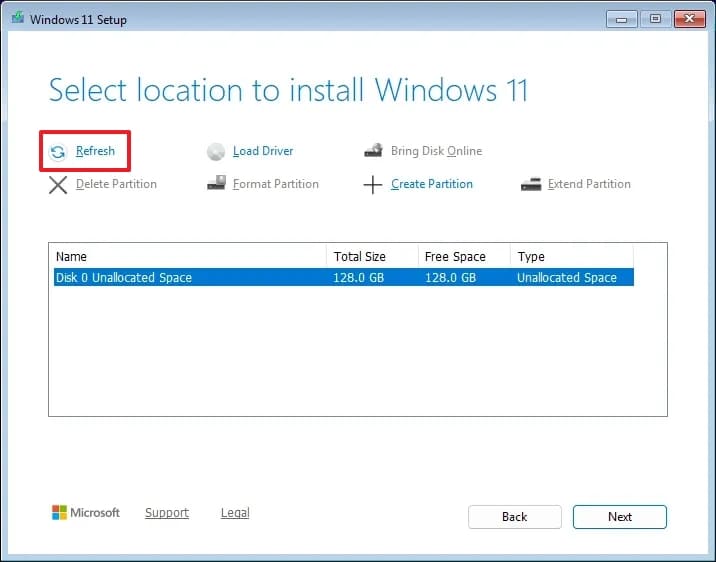
Task: Click the Next button
Action: point(620,517)
